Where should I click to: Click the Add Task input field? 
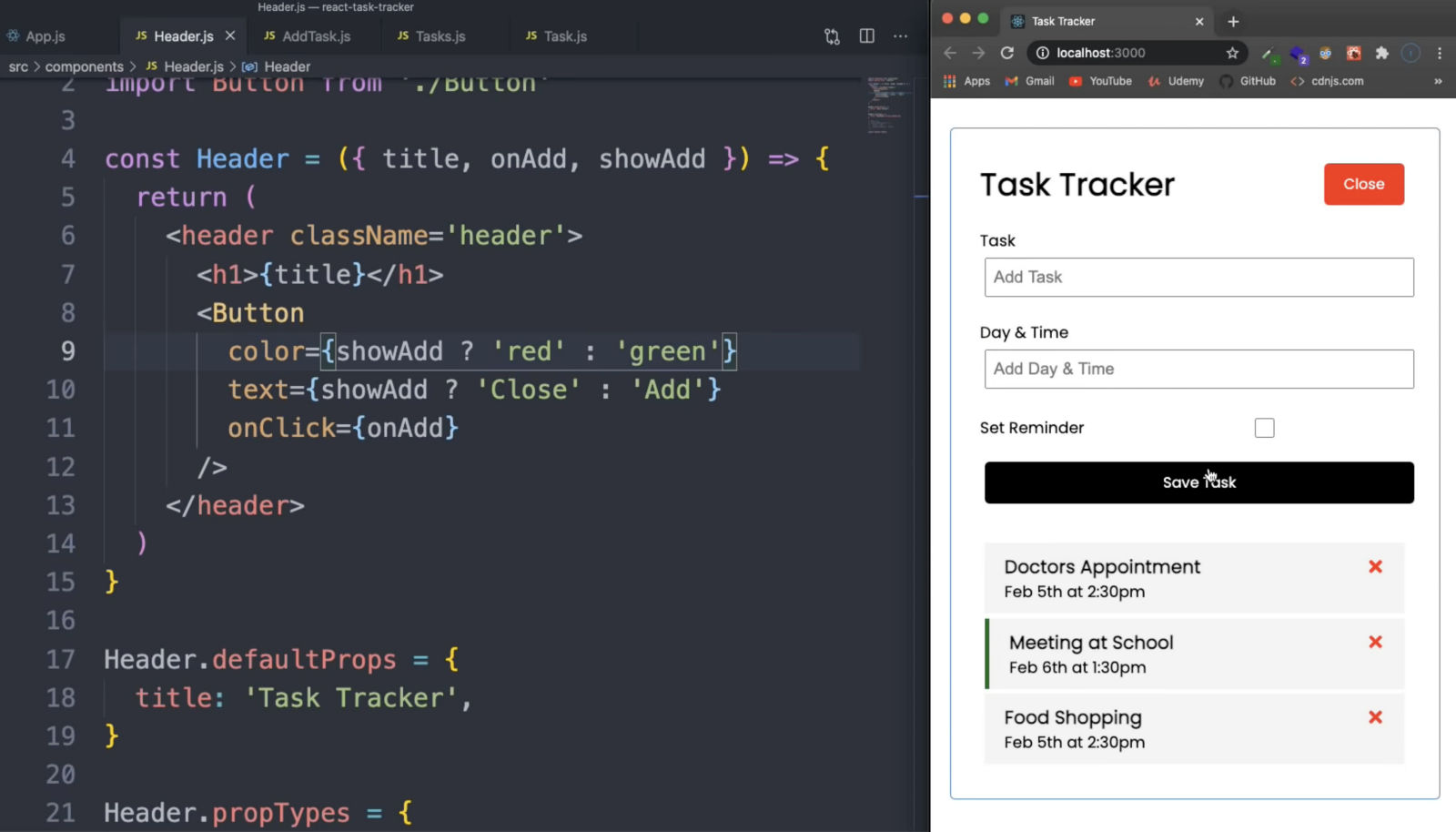coord(1199,277)
